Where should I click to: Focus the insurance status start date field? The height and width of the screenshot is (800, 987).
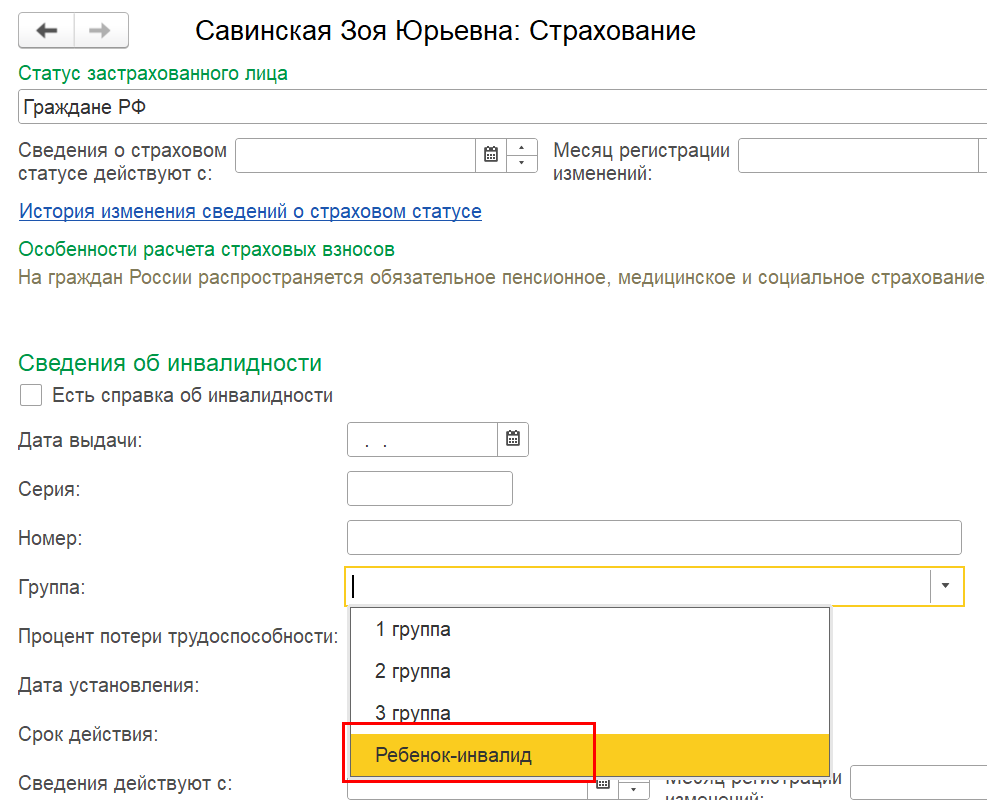tap(355, 155)
